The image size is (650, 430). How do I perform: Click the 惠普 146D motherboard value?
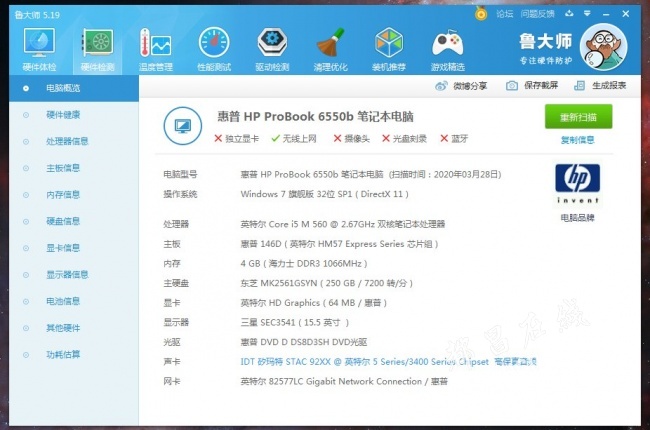tap(339, 244)
